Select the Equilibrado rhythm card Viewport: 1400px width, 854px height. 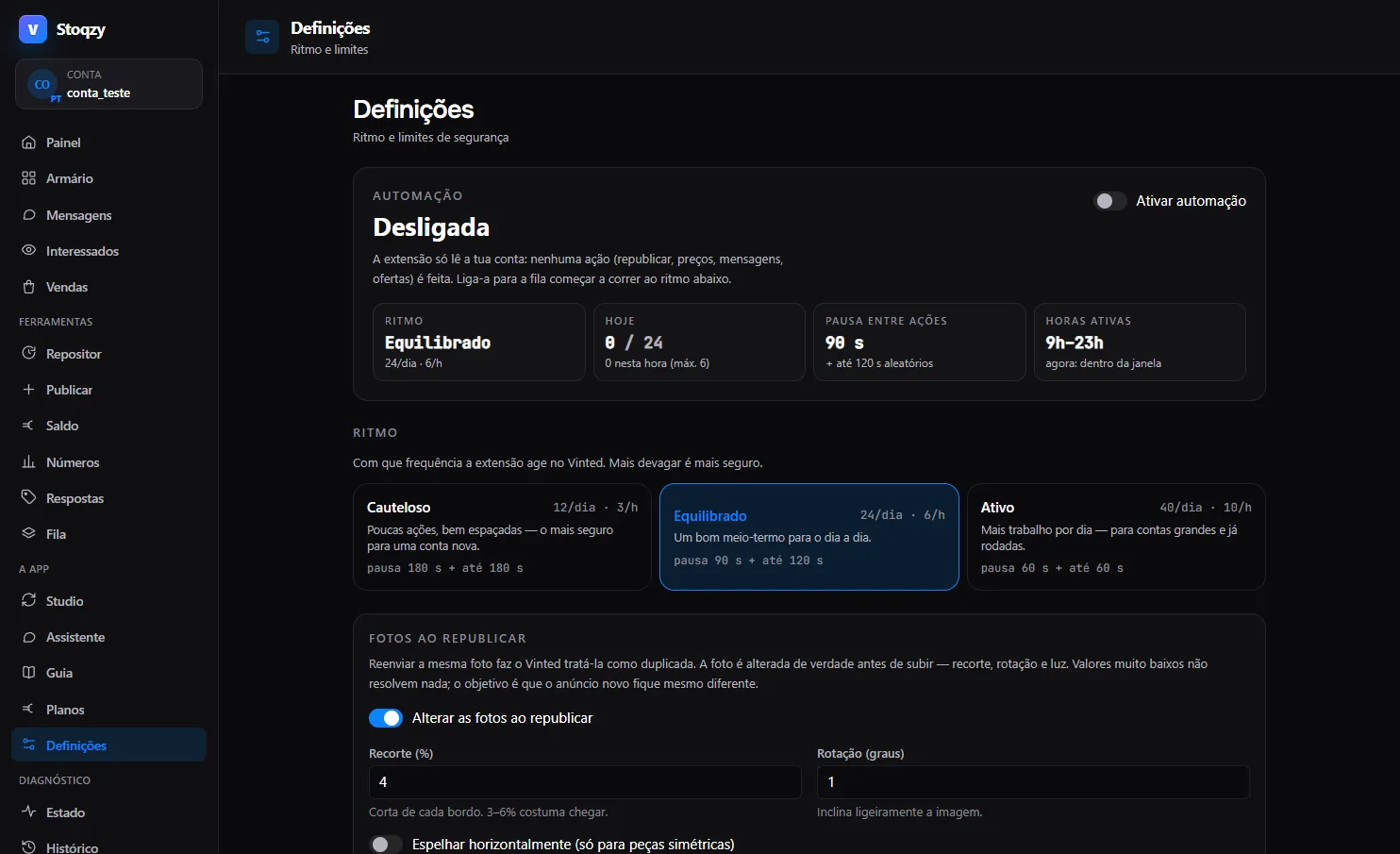pyautogui.click(x=809, y=537)
